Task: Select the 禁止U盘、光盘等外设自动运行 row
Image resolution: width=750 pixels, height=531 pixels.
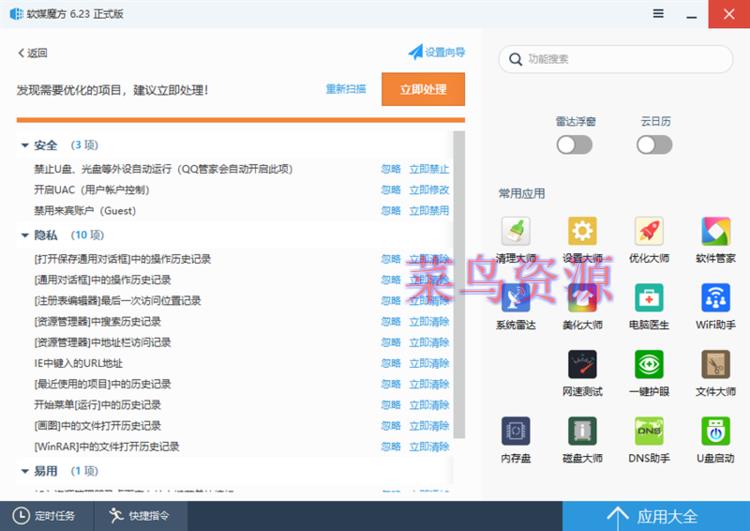Action: pyautogui.click(x=234, y=169)
